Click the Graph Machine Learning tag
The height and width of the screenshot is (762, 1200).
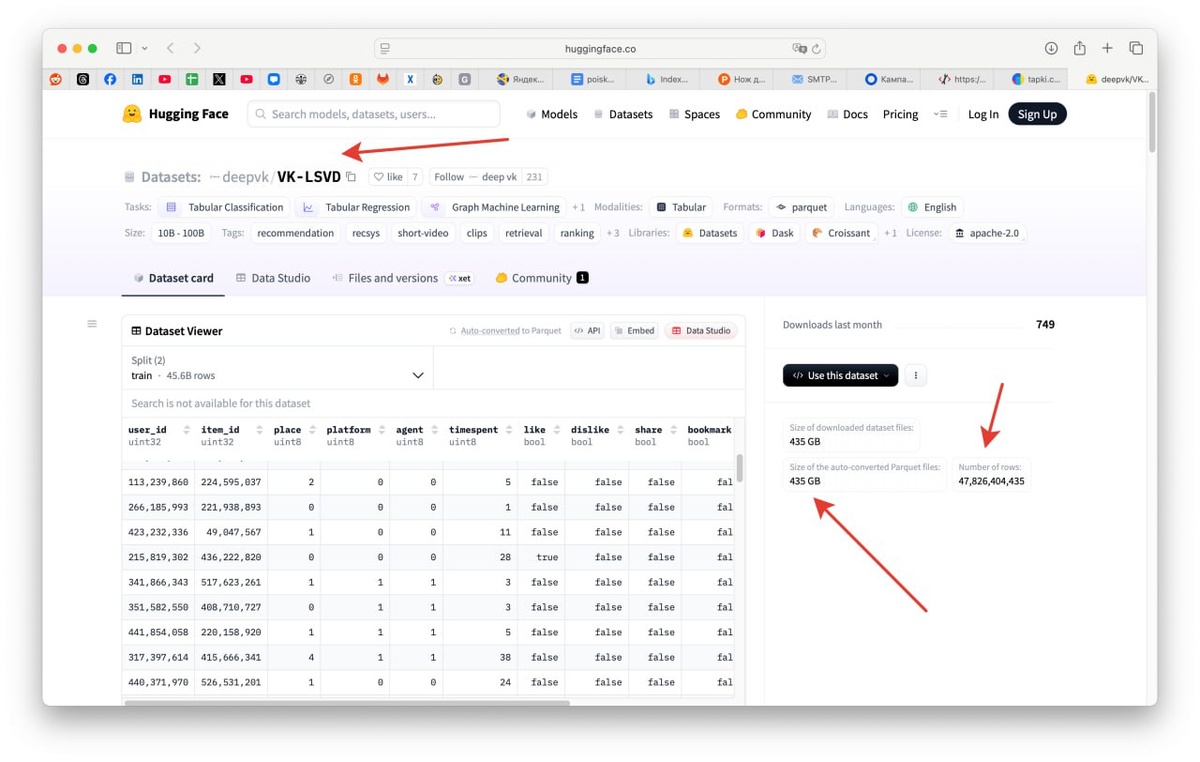click(x=494, y=207)
